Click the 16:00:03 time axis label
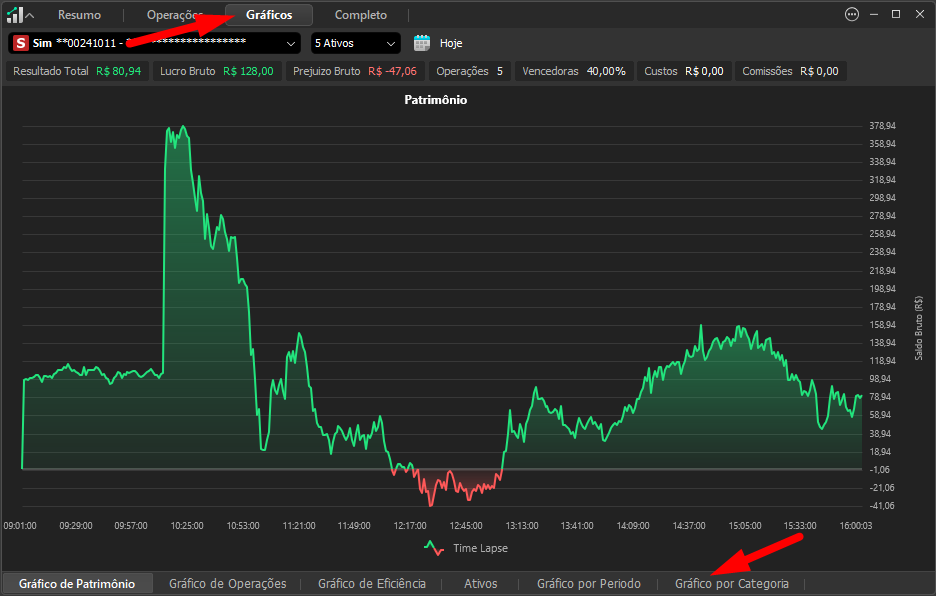 (x=855, y=526)
